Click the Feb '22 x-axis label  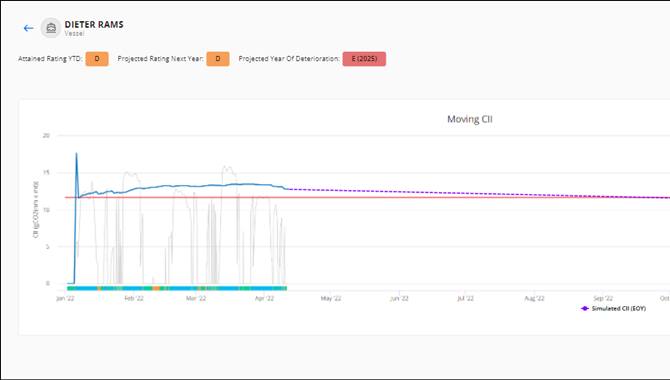(134, 298)
